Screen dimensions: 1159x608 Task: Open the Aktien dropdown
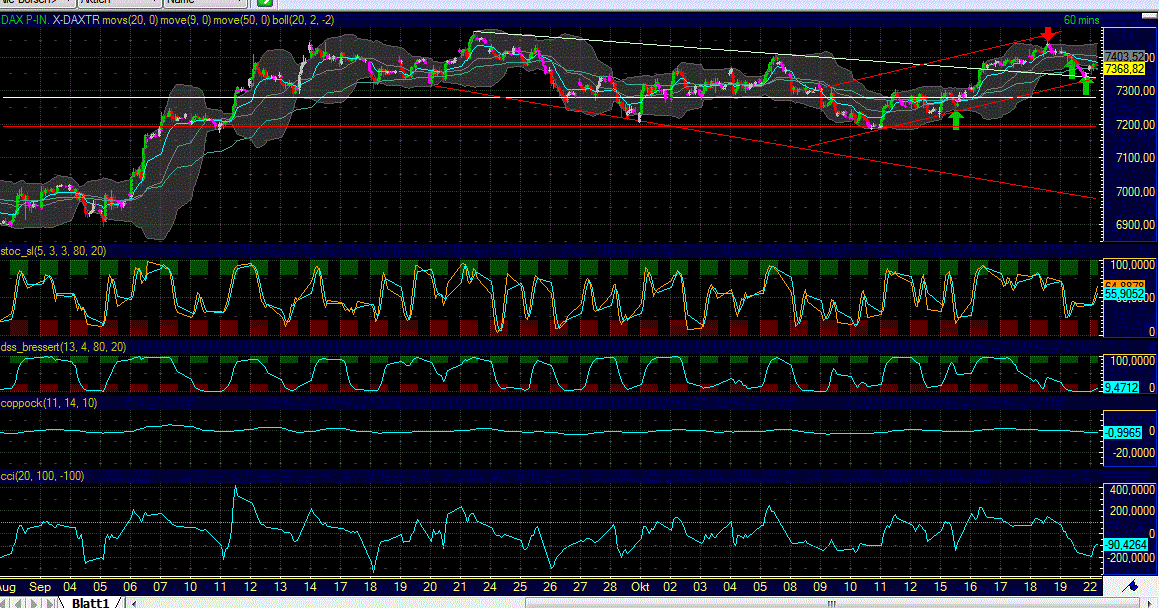click(120, 3)
